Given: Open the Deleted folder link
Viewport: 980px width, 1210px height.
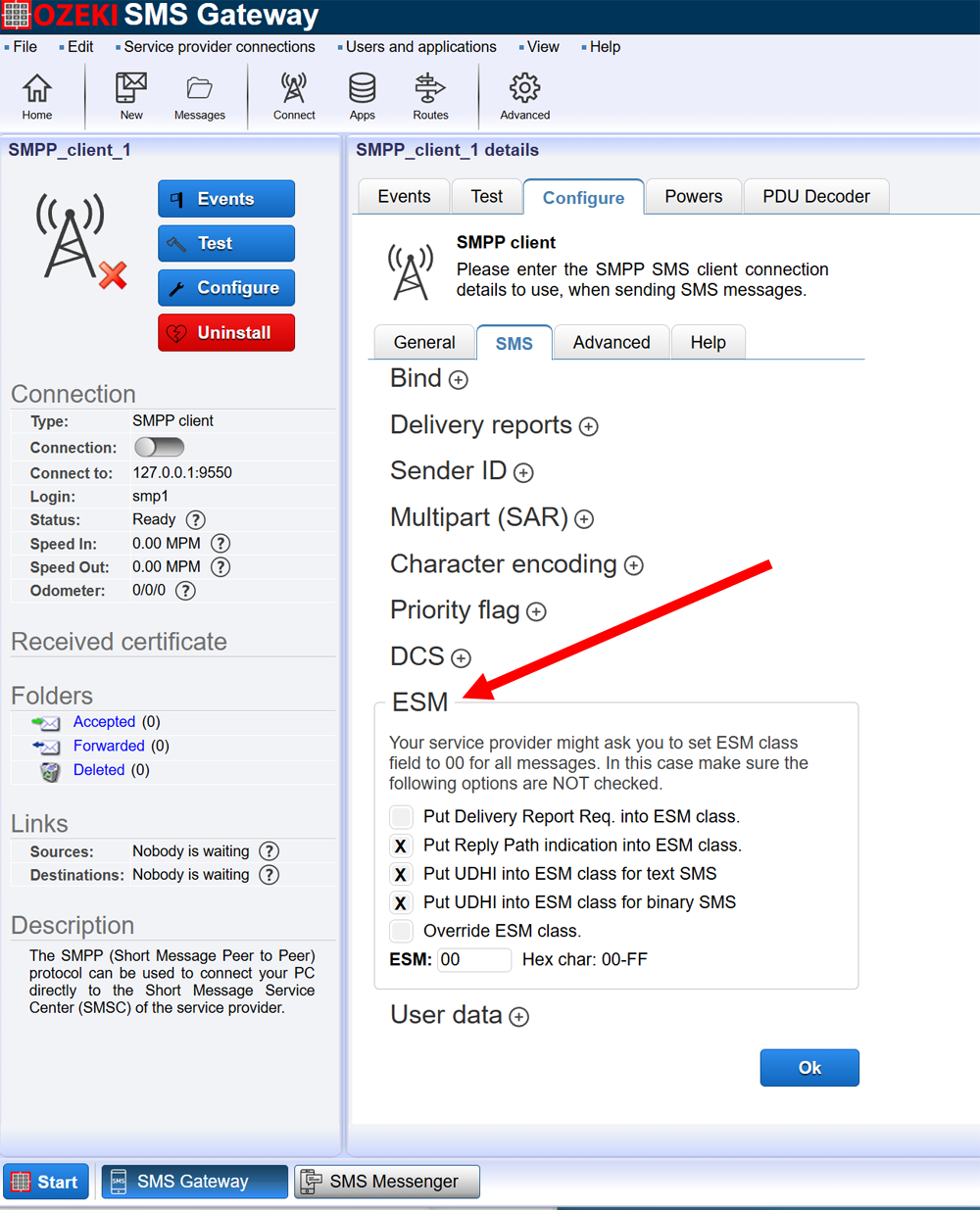Looking at the screenshot, I should [x=99, y=770].
